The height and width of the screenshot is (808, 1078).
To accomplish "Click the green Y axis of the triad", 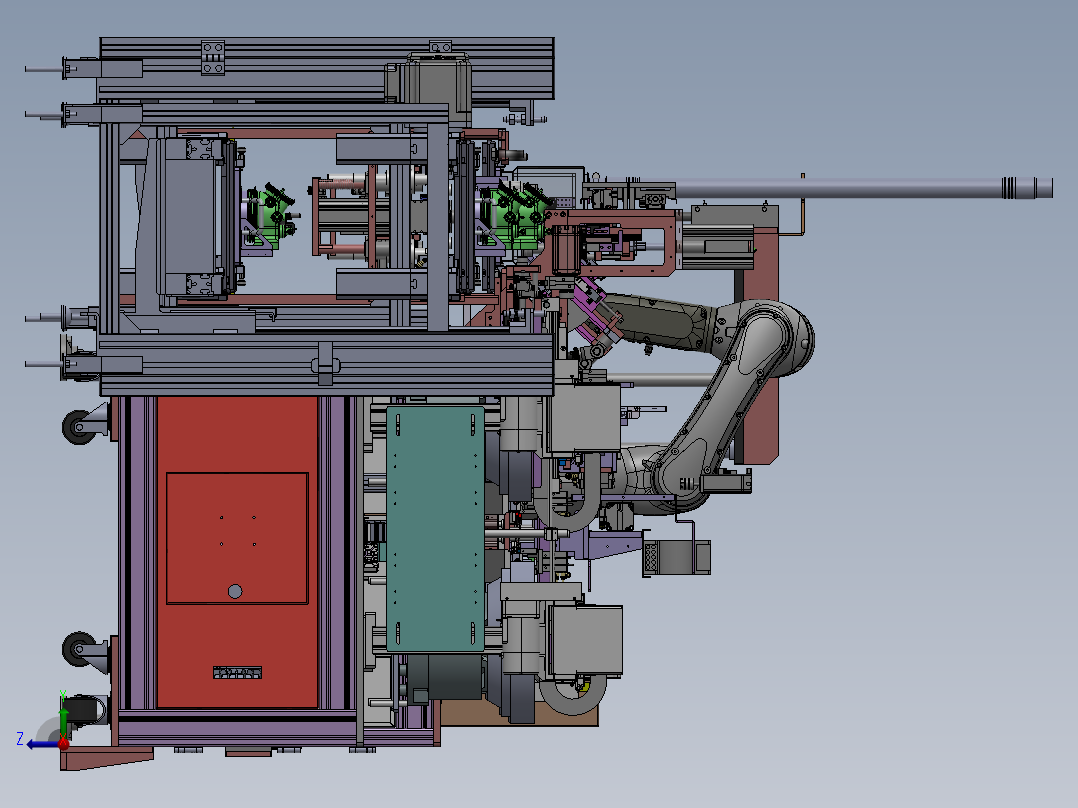I will (x=63, y=722).
